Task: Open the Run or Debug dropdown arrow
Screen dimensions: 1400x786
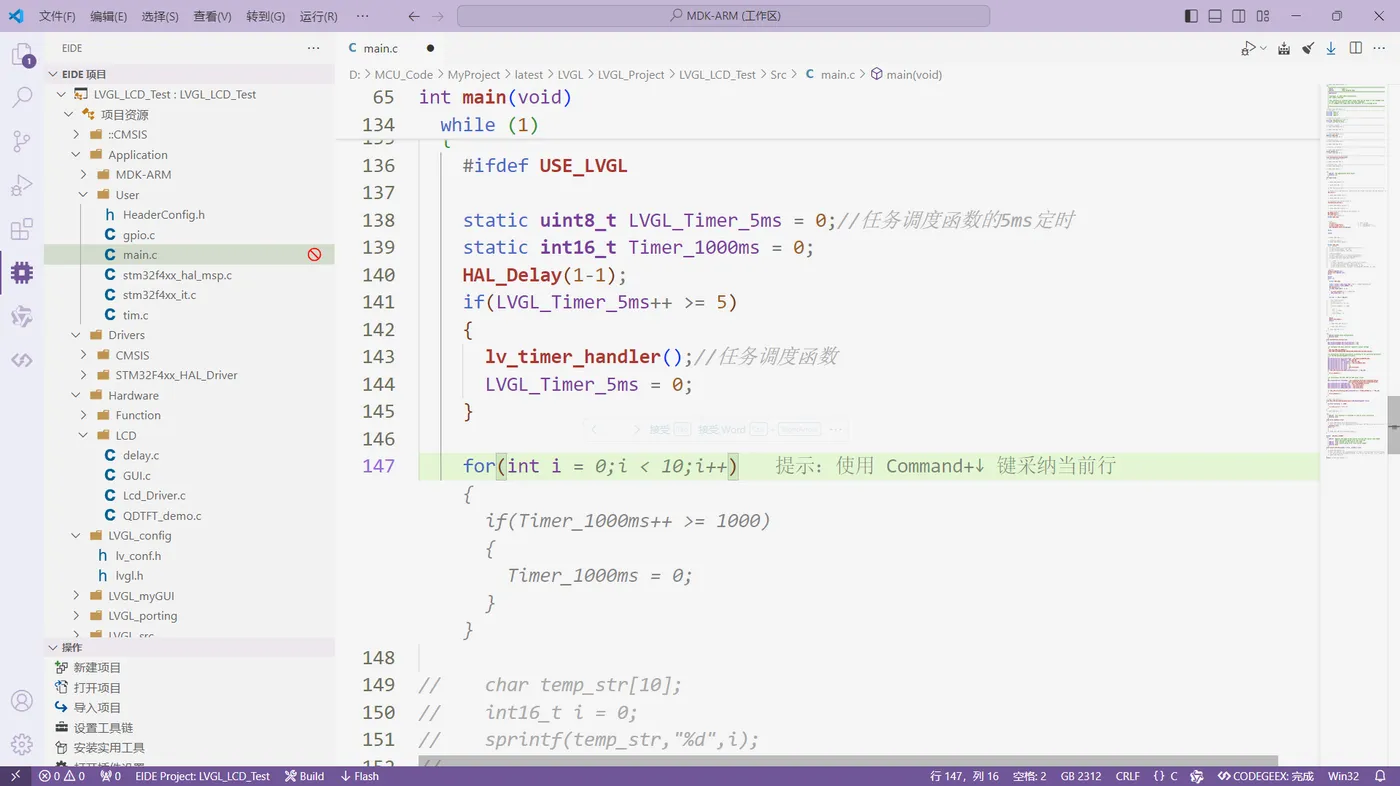Action: [1263, 48]
